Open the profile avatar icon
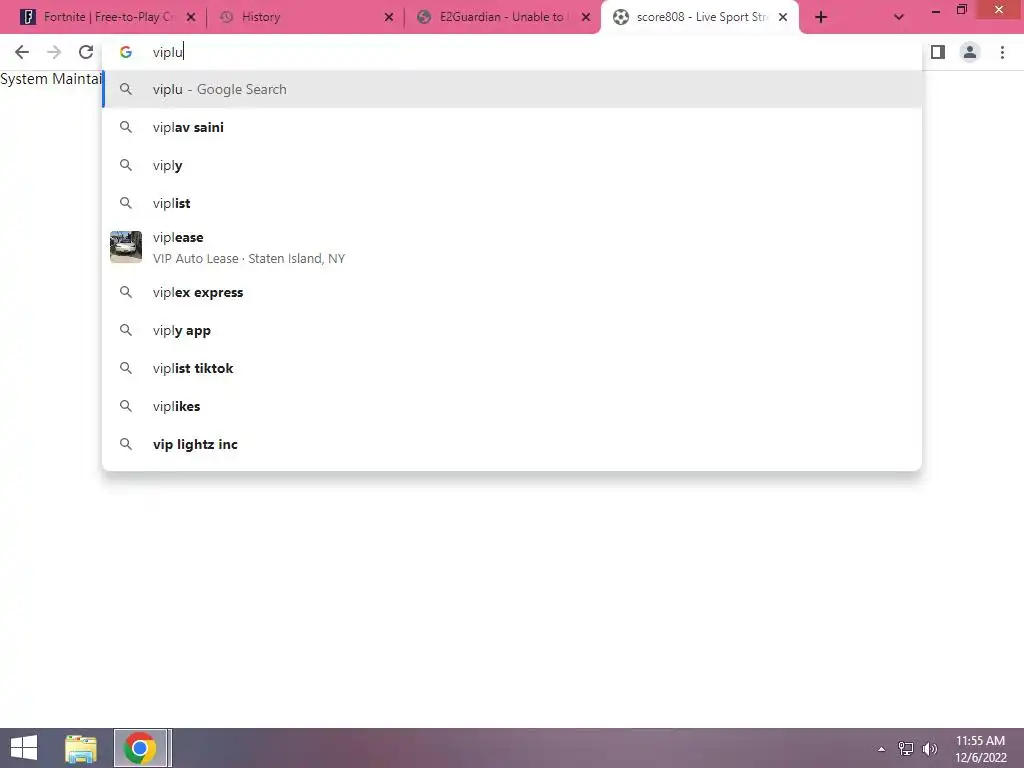 pyautogui.click(x=970, y=52)
